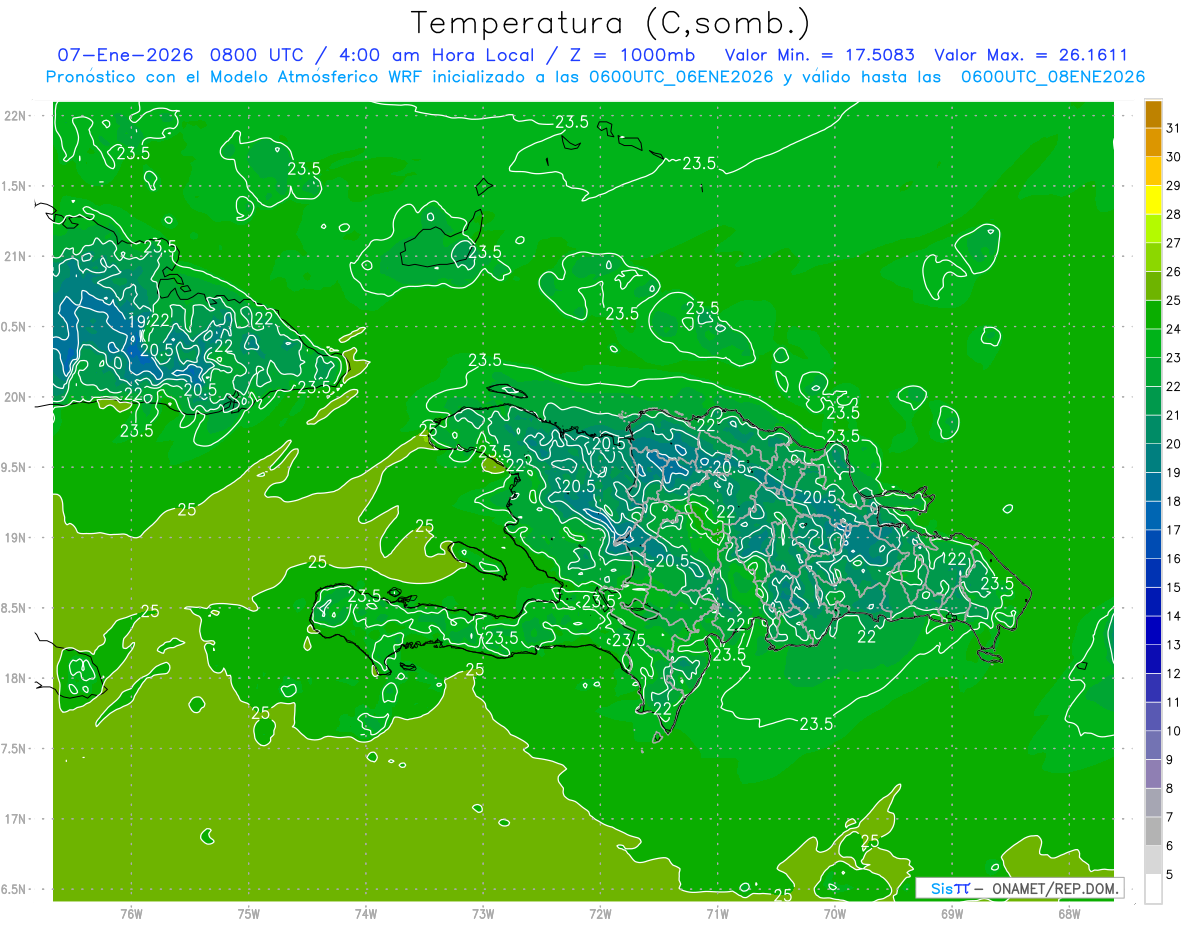
Task: Click the '19N' latitude axis label
Action: [15, 537]
